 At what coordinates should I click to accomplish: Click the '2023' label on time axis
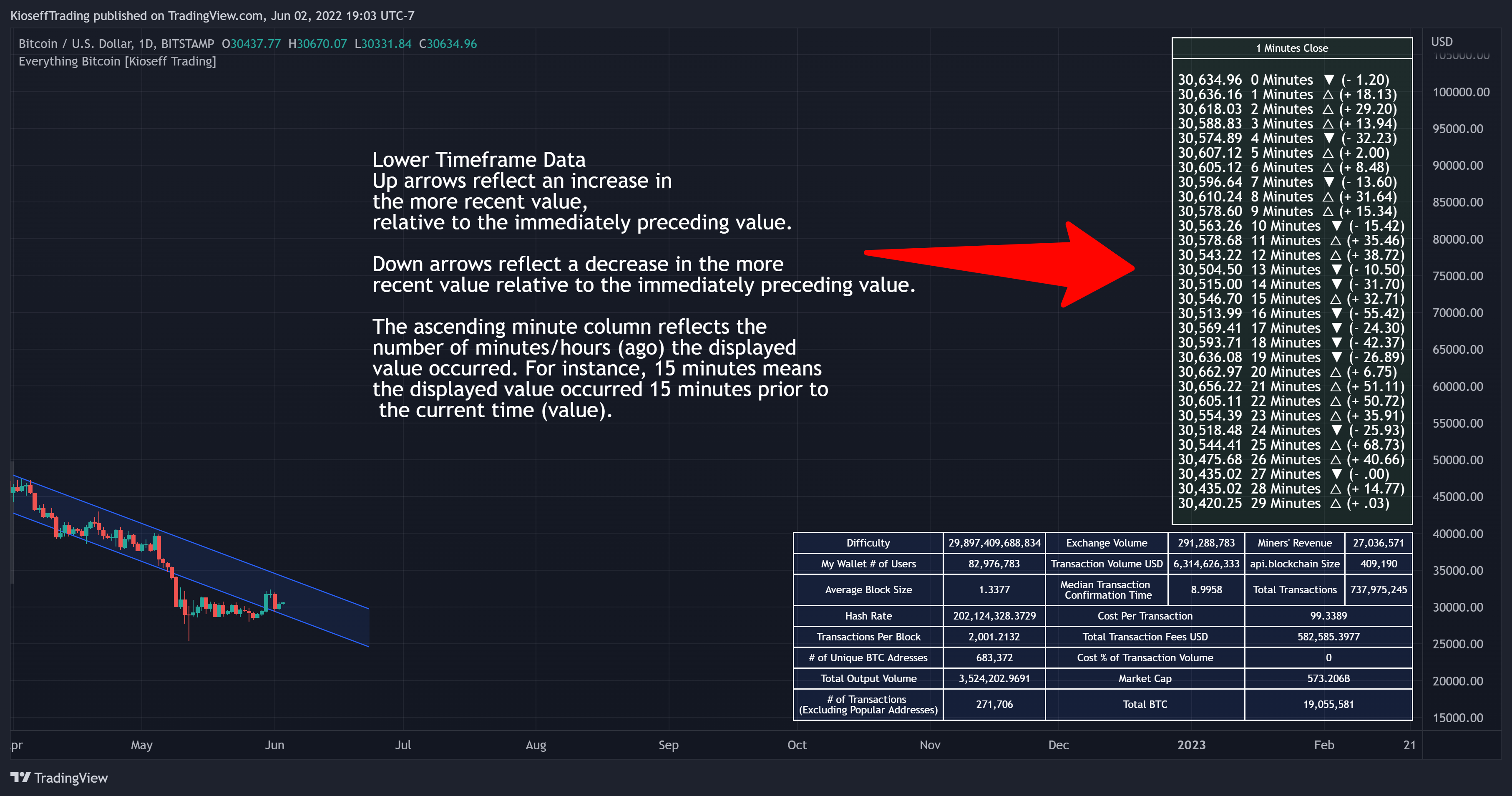click(x=1191, y=745)
